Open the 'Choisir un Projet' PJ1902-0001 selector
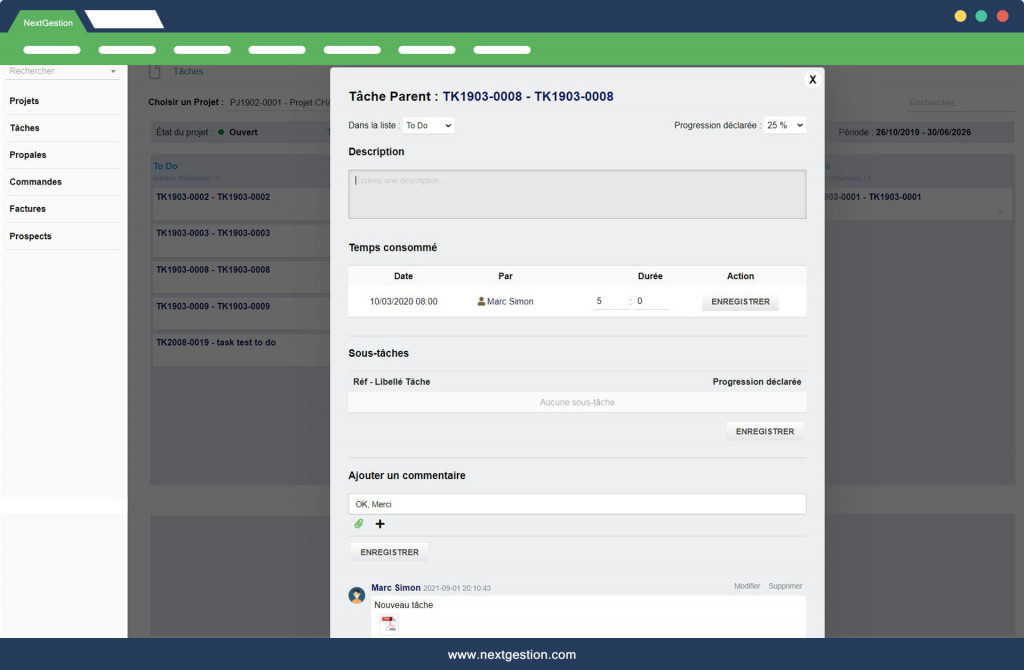This screenshot has width=1024, height=670. pos(280,103)
